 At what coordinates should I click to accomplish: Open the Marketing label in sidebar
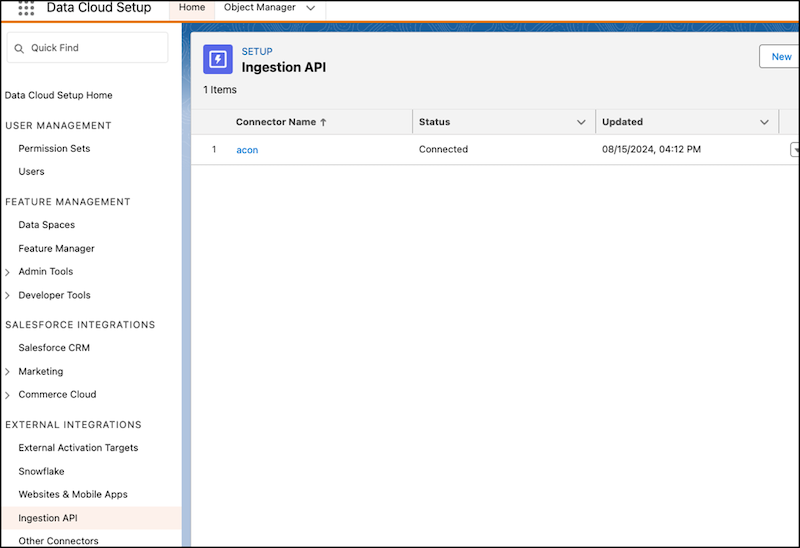click(x=41, y=371)
